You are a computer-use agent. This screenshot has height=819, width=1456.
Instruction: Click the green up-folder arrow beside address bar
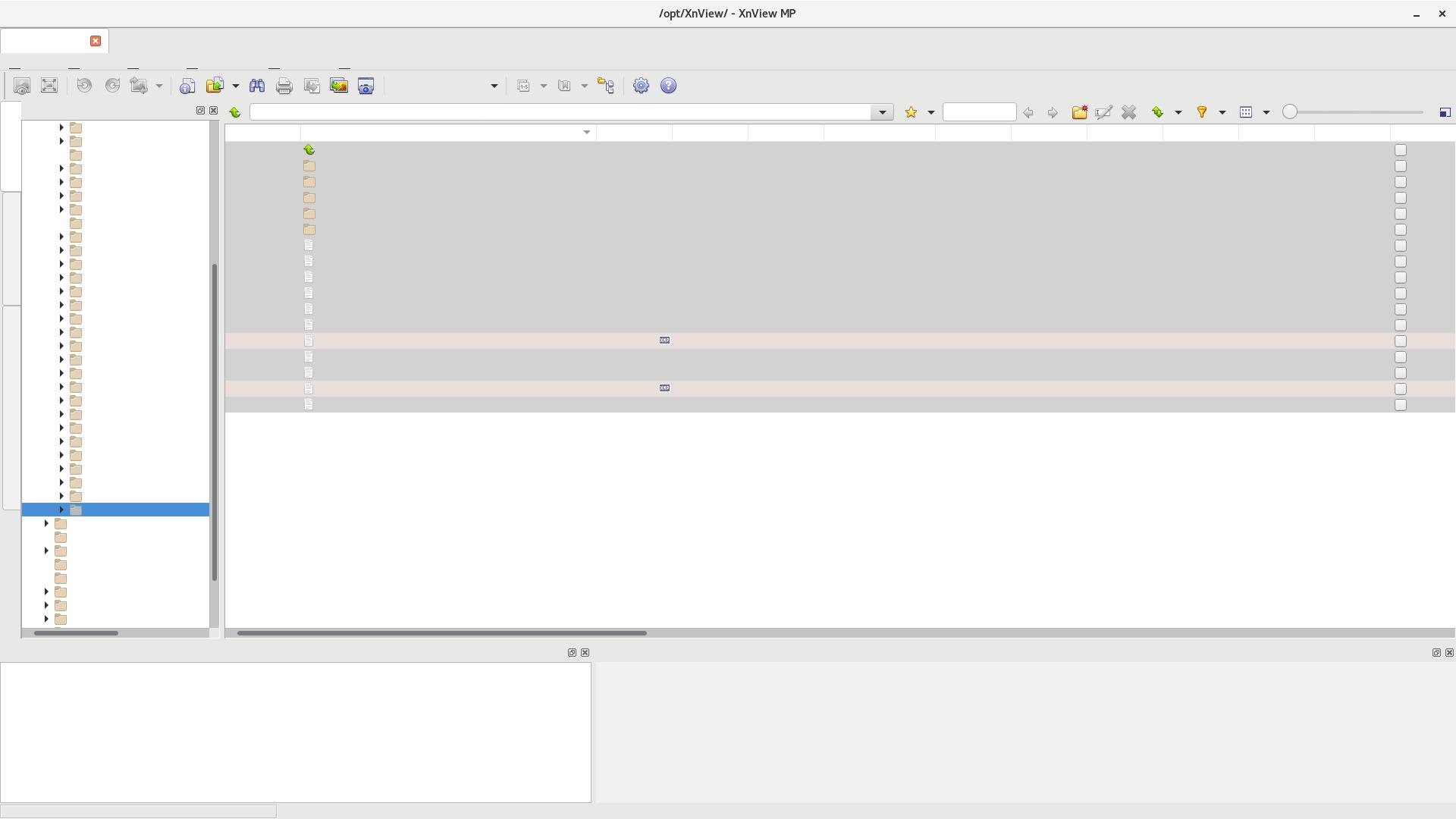tap(235, 112)
